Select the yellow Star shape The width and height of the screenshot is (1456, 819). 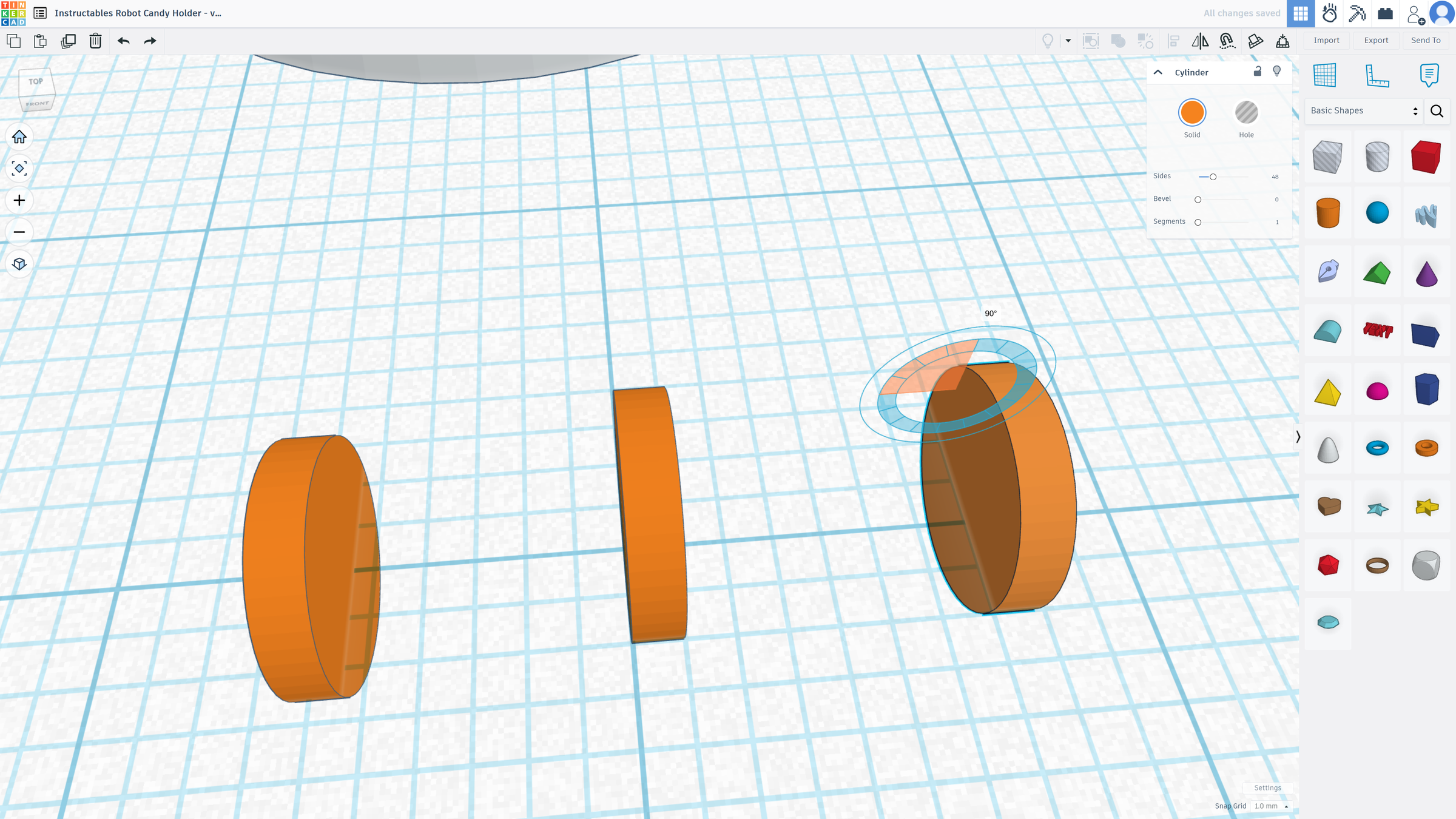[x=1426, y=507]
